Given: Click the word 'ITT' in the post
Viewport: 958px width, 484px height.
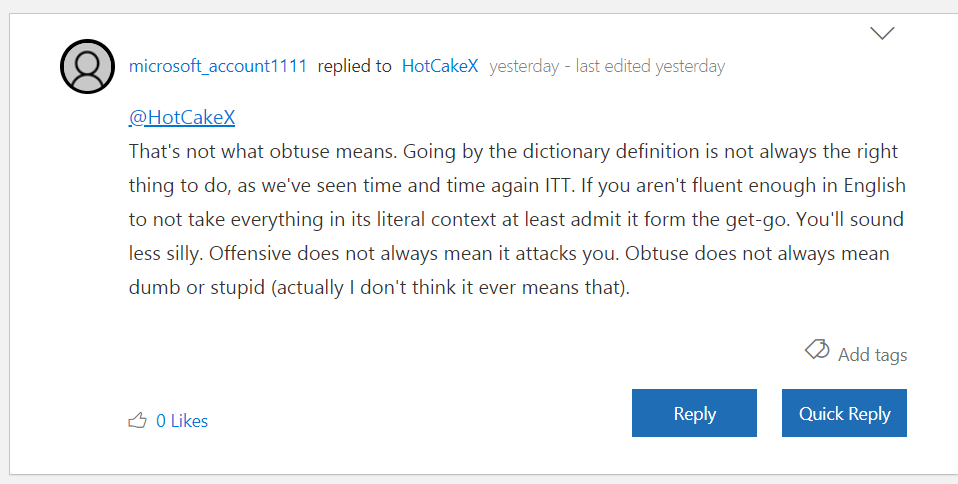Looking at the screenshot, I should [x=560, y=185].
